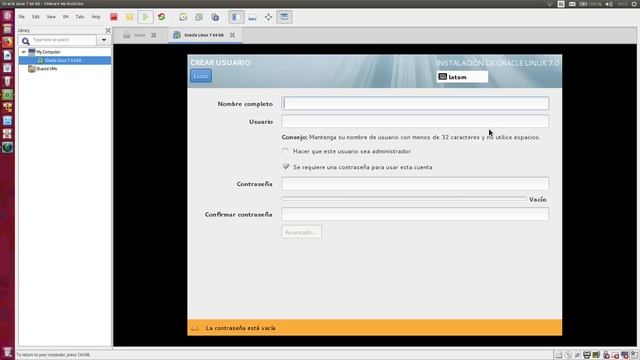Click the yellow suspend VM toolbar icon
Screen dimensions: 640x360
coord(129,17)
